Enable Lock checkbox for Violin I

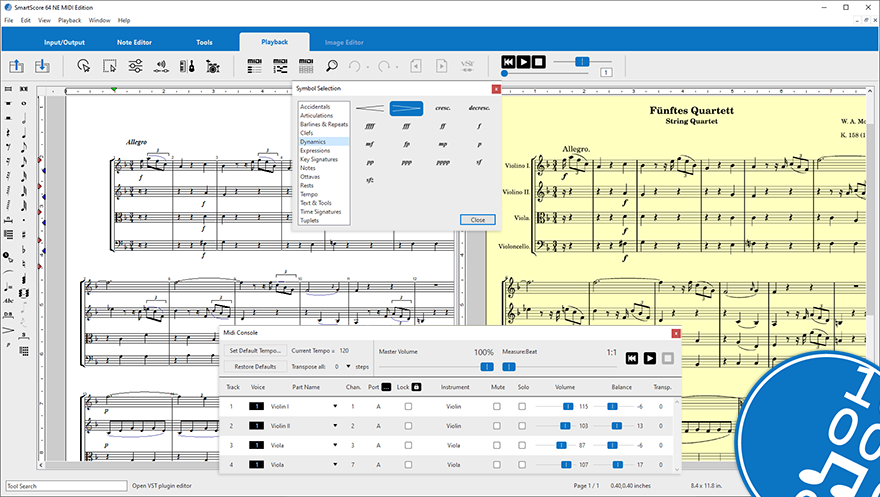pyautogui.click(x=408, y=406)
